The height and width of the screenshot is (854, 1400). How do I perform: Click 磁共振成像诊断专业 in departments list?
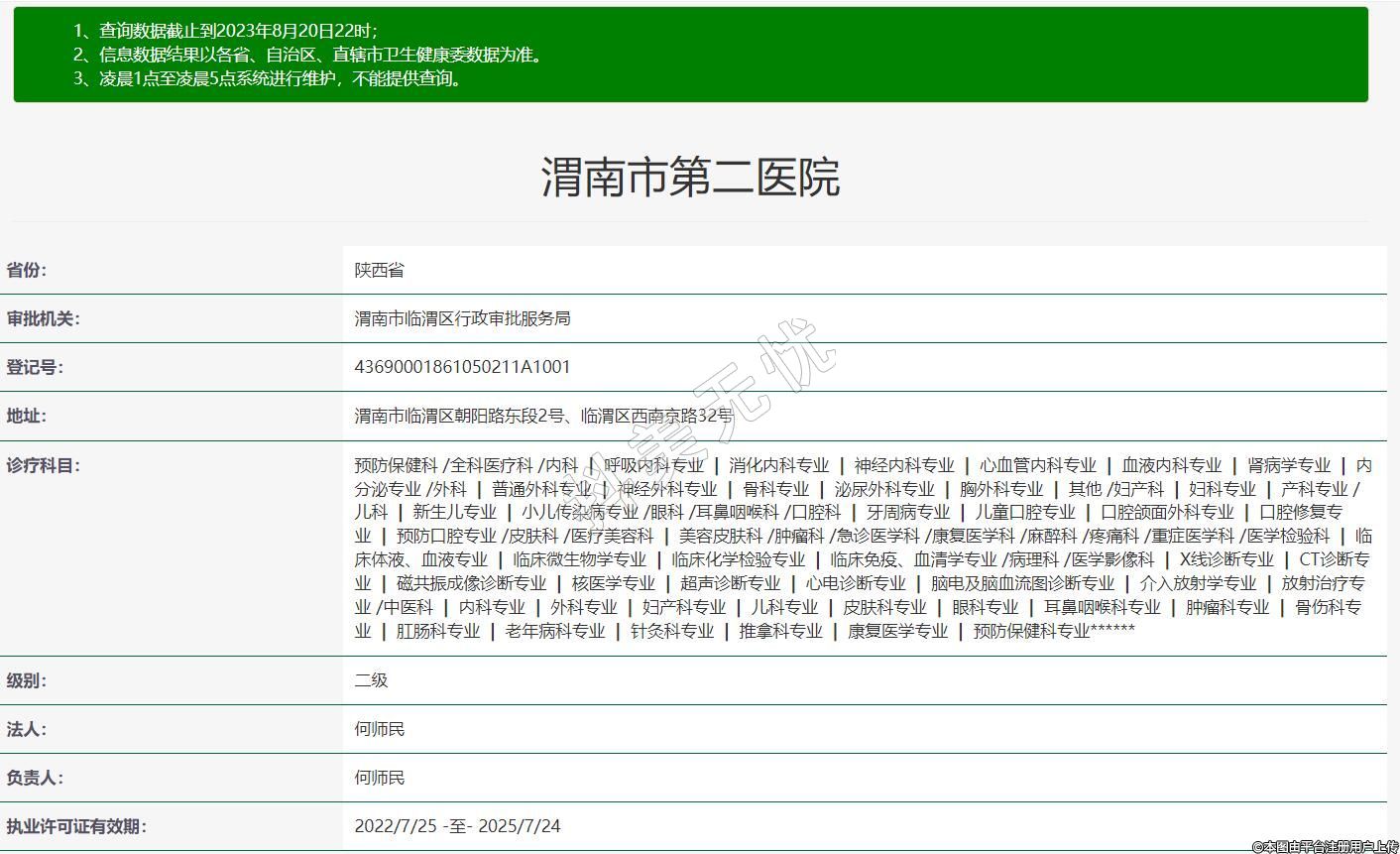pyautogui.click(x=471, y=583)
